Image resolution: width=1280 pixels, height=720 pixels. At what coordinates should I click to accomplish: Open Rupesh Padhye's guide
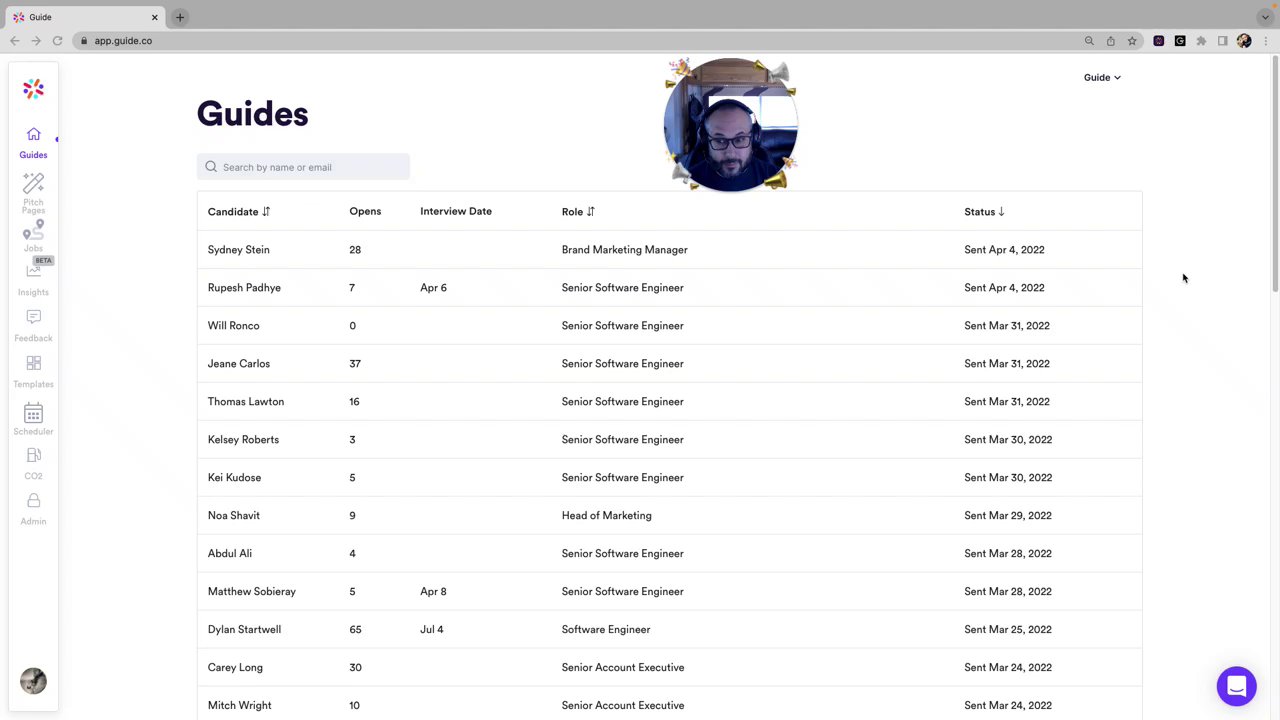point(669,288)
